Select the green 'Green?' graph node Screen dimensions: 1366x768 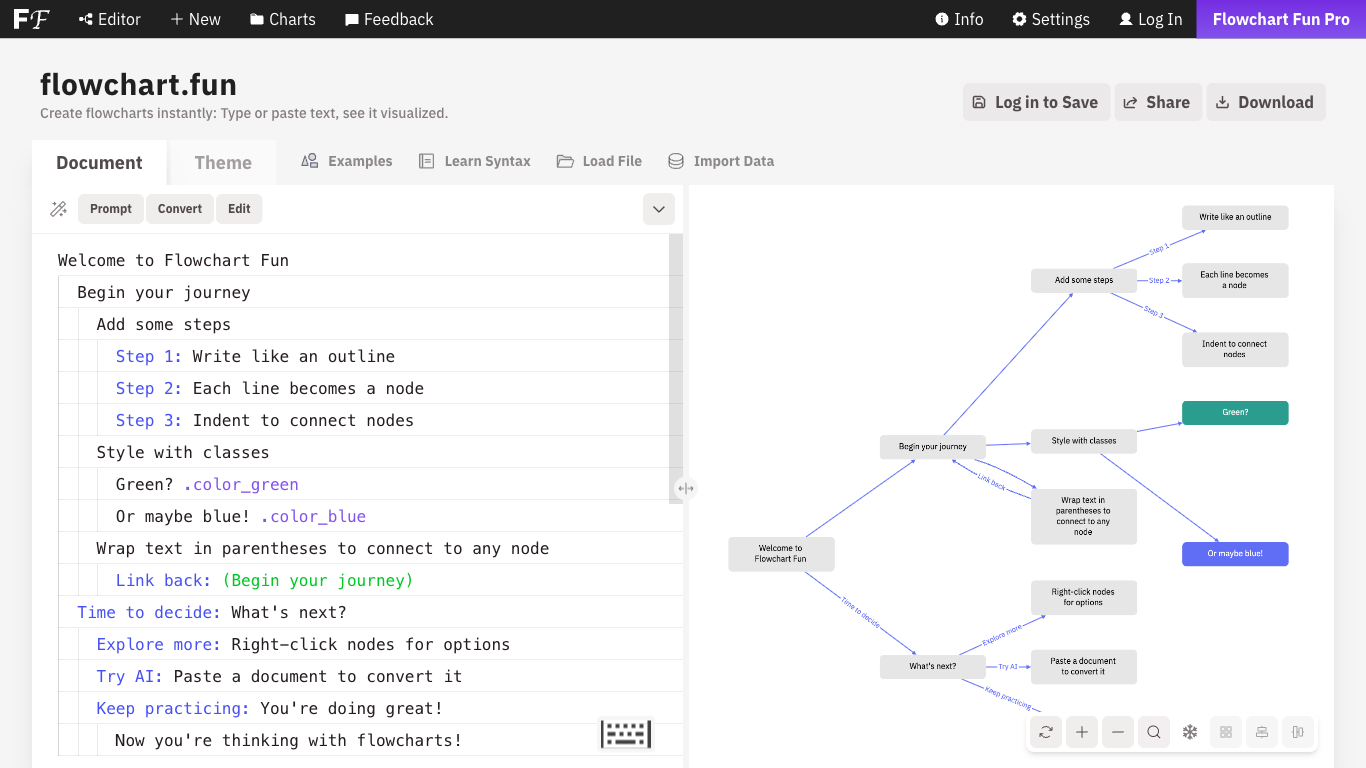point(1235,413)
